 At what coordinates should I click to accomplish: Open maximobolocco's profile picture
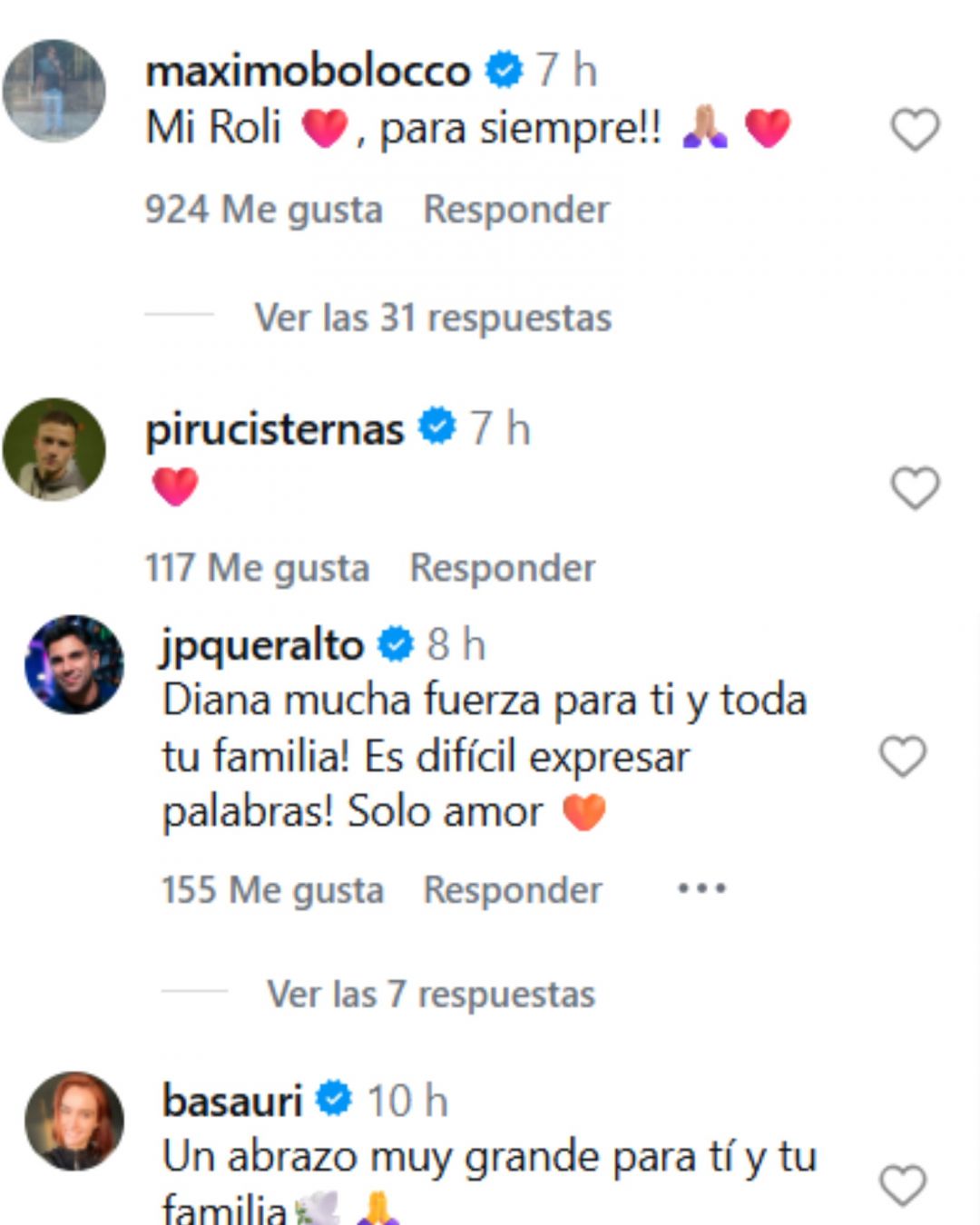click(x=54, y=91)
